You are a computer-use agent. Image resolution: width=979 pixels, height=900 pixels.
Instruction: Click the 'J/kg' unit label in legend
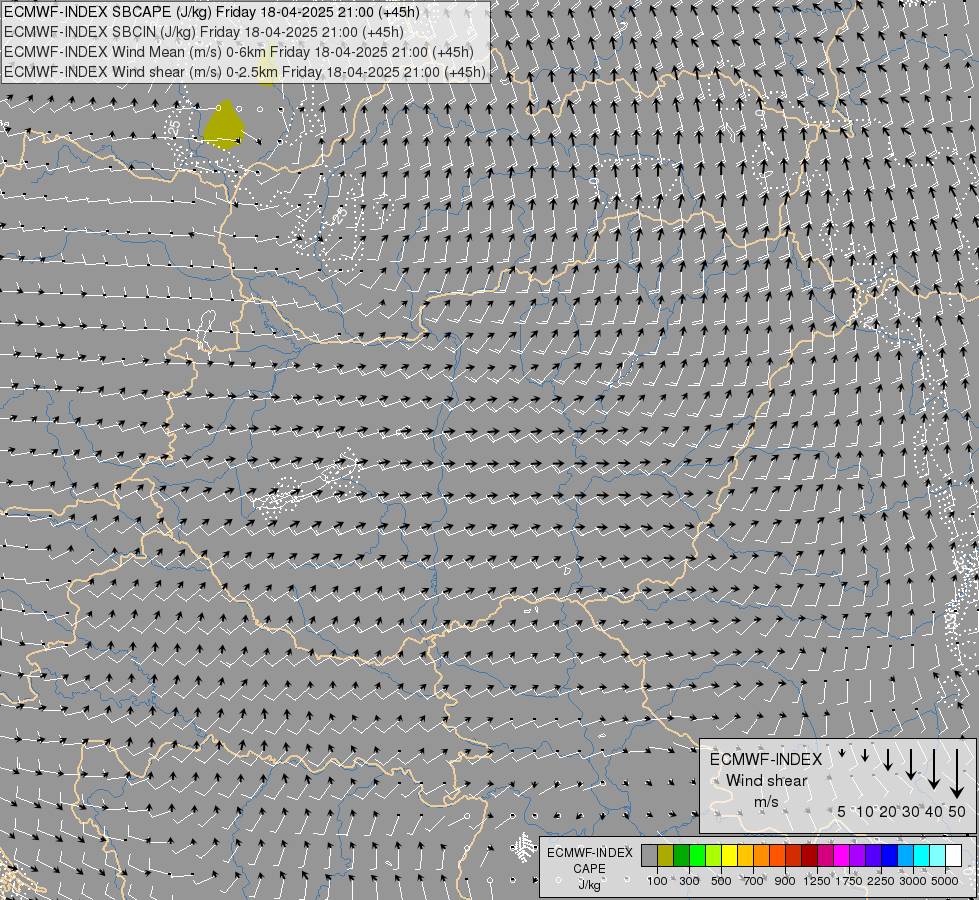pyautogui.click(x=589, y=885)
